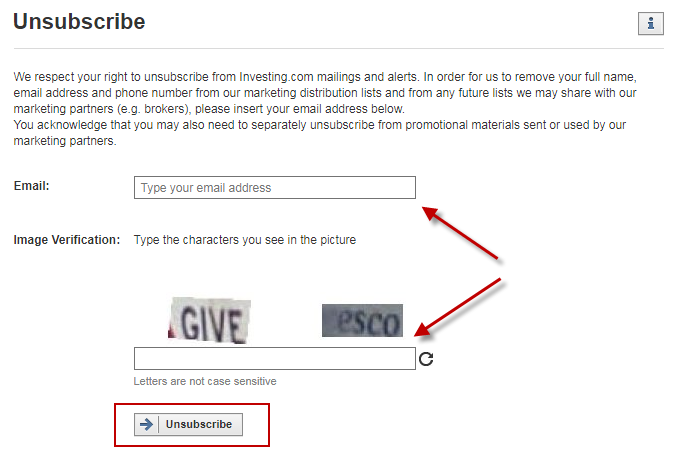Submit using the Unsubscribe button label
This screenshot has height=461, width=676.
pyautogui.click(x=199, y=424)
